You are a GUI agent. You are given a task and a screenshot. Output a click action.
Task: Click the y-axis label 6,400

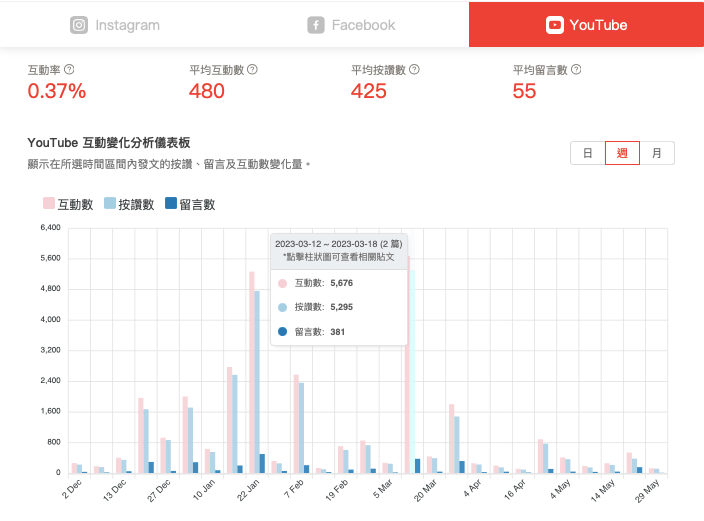click(x=50, y=227)
